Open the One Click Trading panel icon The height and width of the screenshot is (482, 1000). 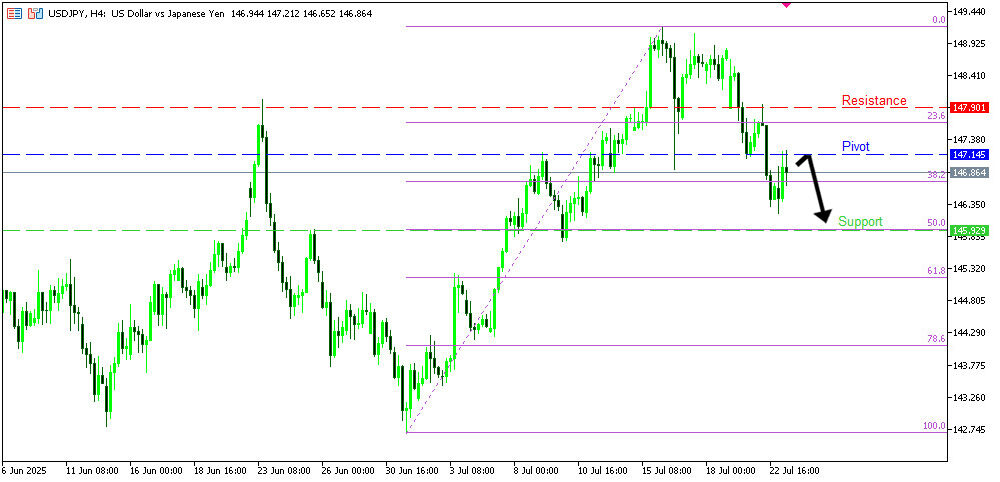(35, 13)
